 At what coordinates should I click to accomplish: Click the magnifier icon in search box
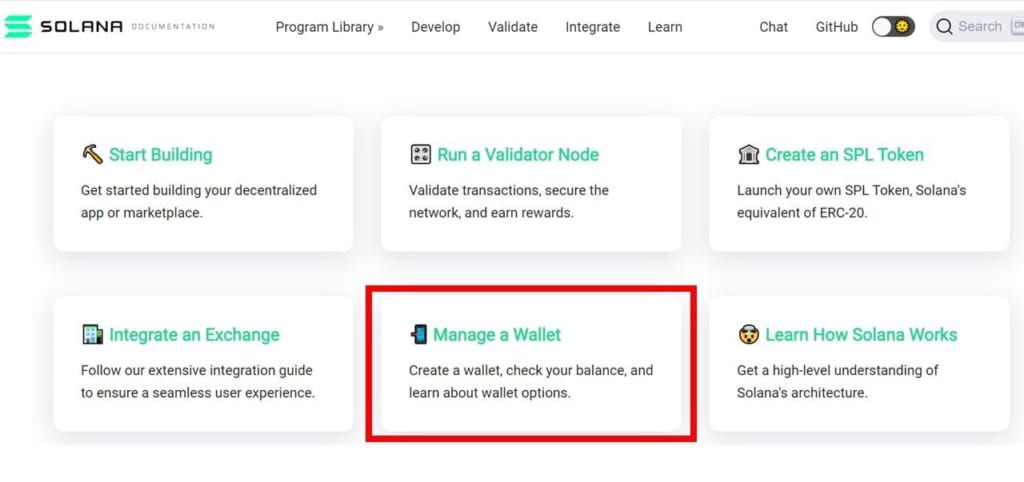pyautogui.click(x=944, y=27)
